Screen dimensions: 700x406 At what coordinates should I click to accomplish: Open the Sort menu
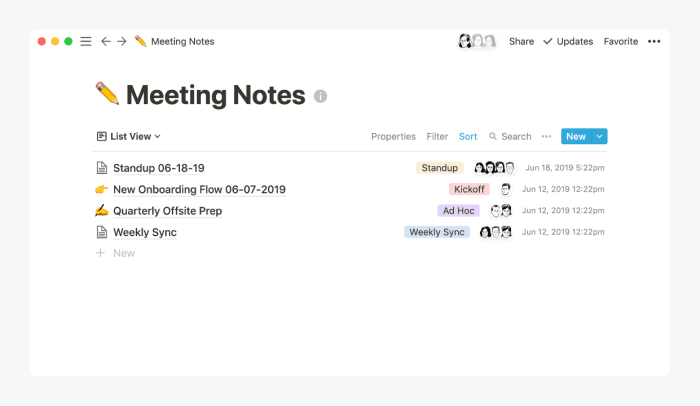click(x=468, y=136)
